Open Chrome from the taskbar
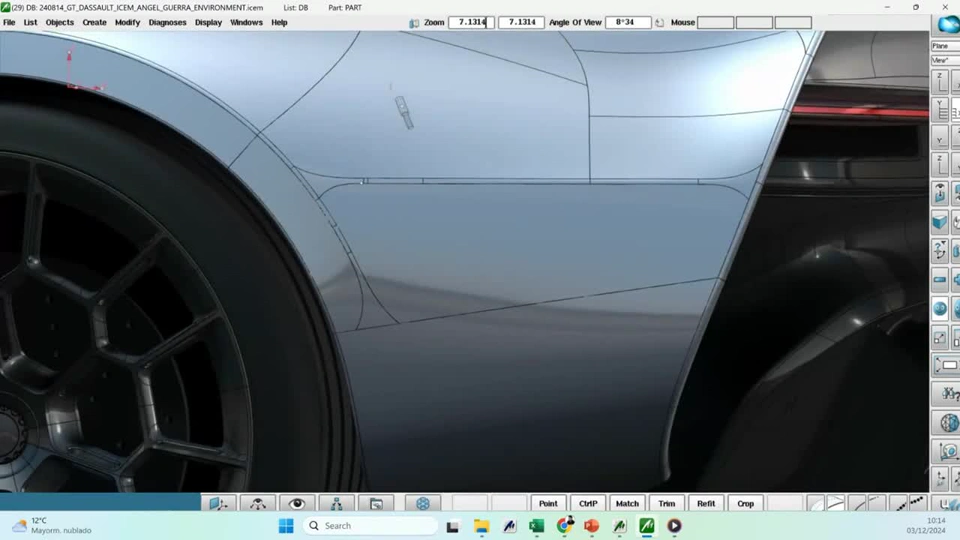 point(564,525)
